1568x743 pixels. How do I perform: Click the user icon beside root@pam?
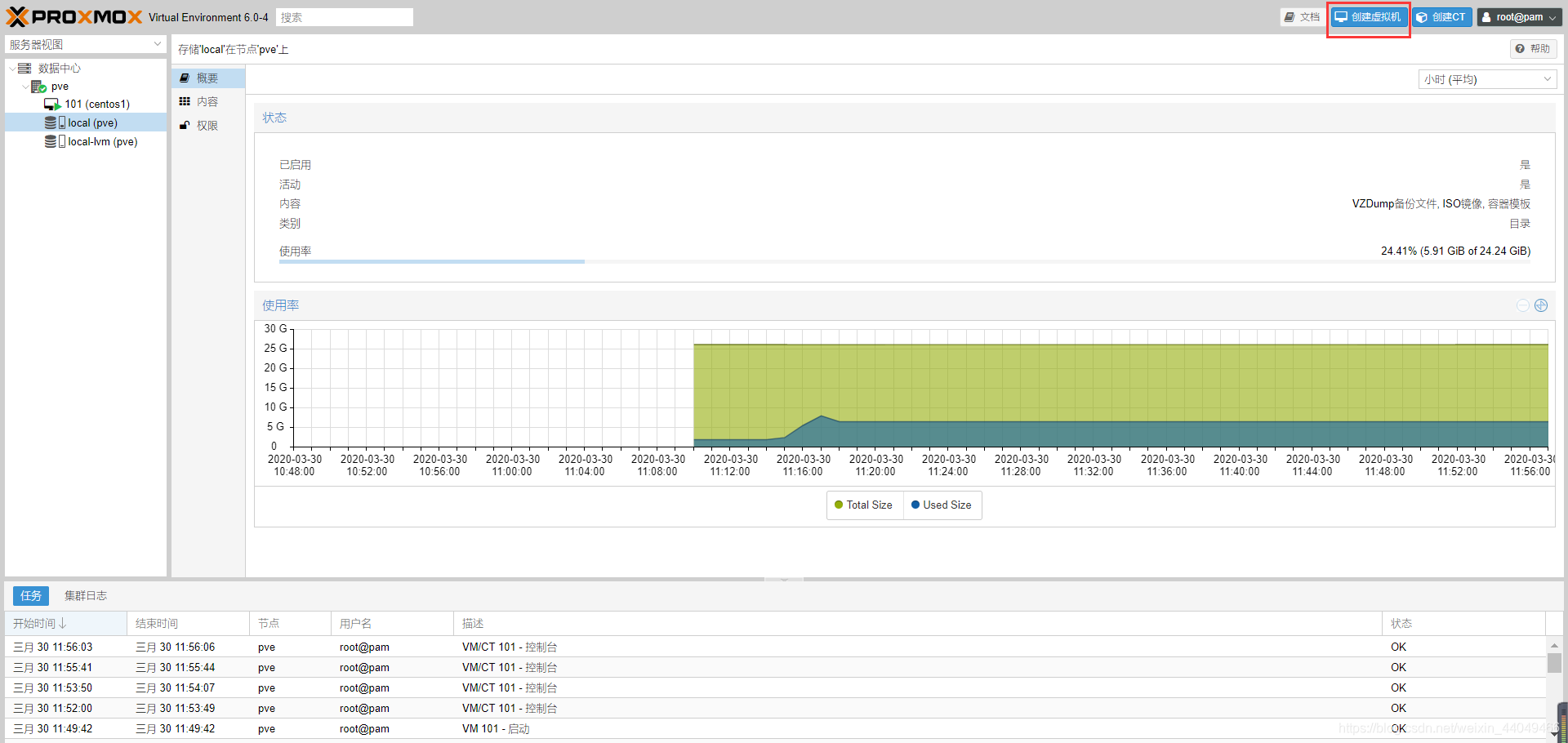click(x=1486, y=17)
